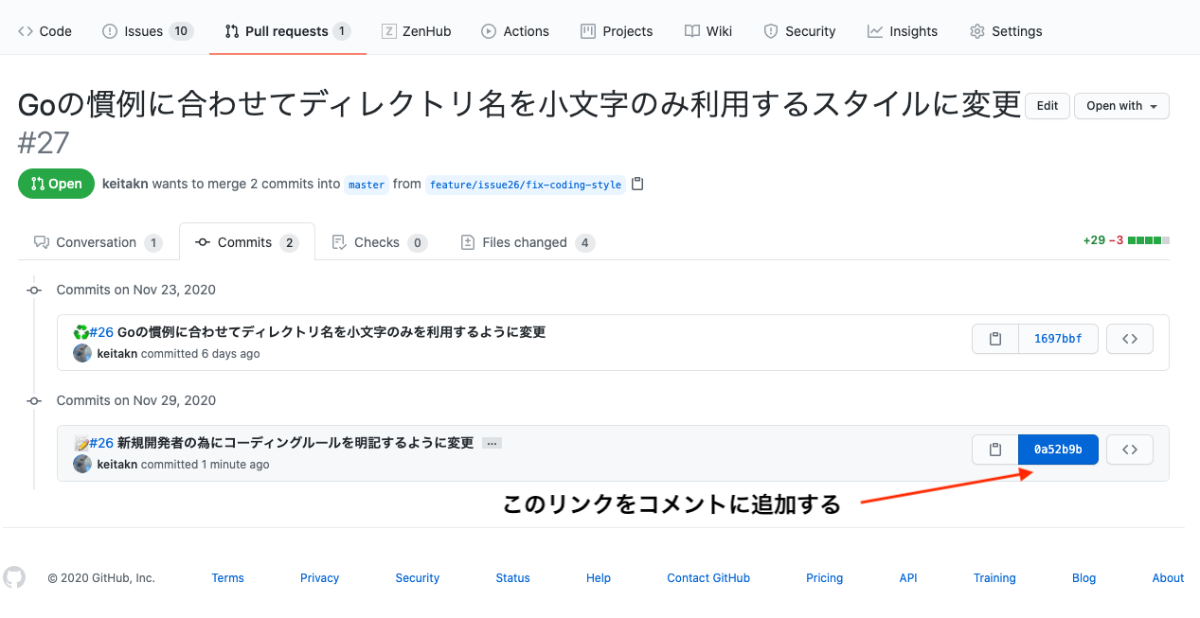Open the Pricing footer link

point(825,578)
